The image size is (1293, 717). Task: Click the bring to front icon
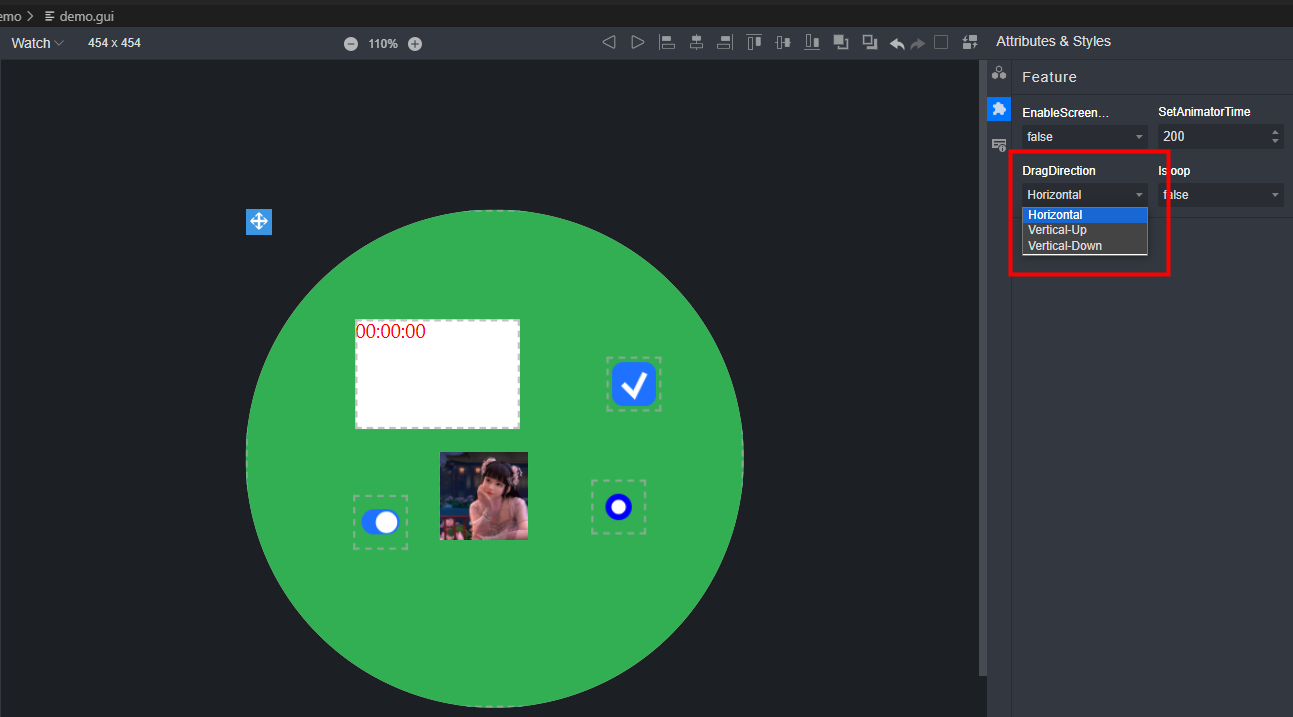841,42
